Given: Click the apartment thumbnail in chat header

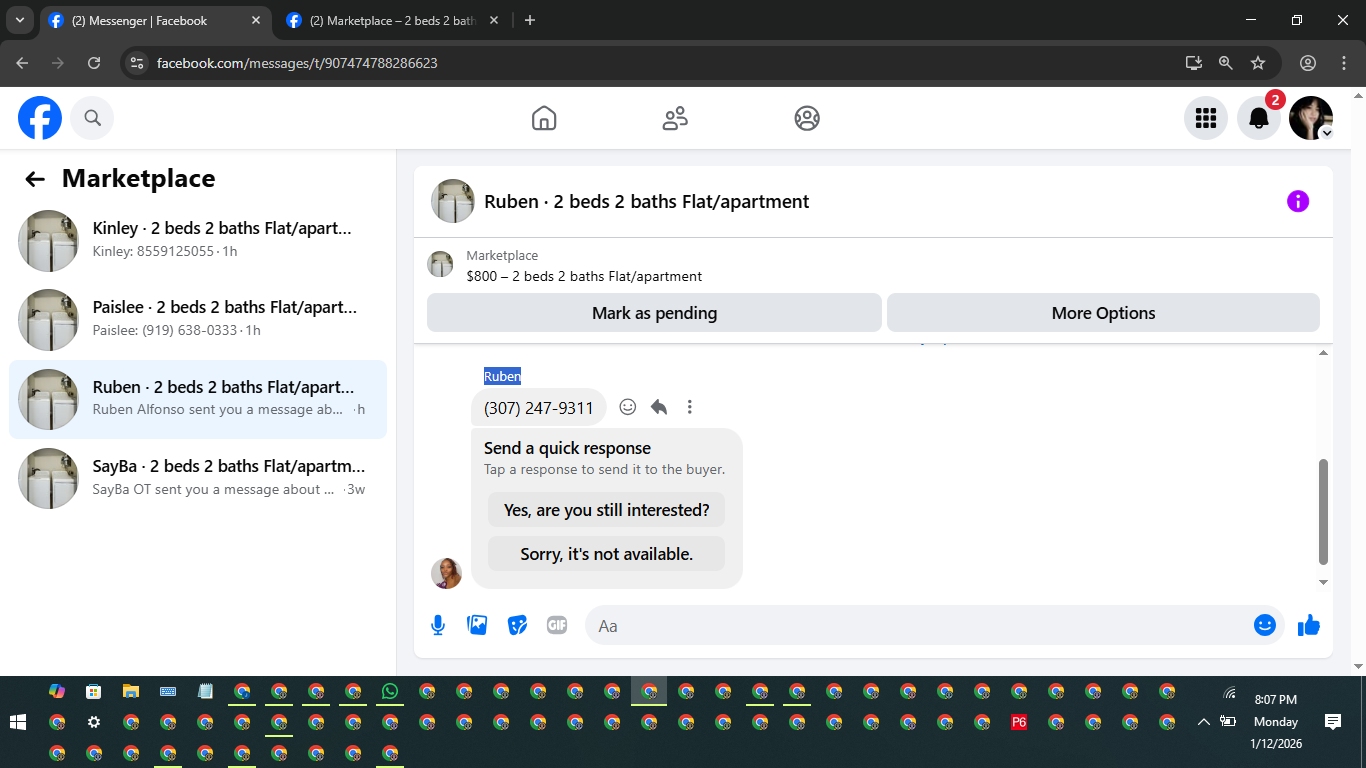Looking at the screenshot, I should 452,201.
